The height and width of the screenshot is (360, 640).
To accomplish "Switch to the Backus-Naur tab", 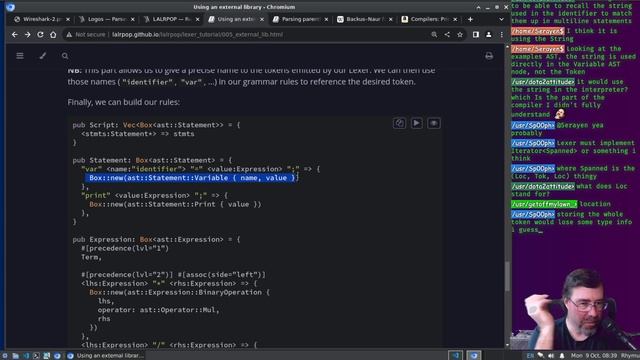I will point(365,19).
